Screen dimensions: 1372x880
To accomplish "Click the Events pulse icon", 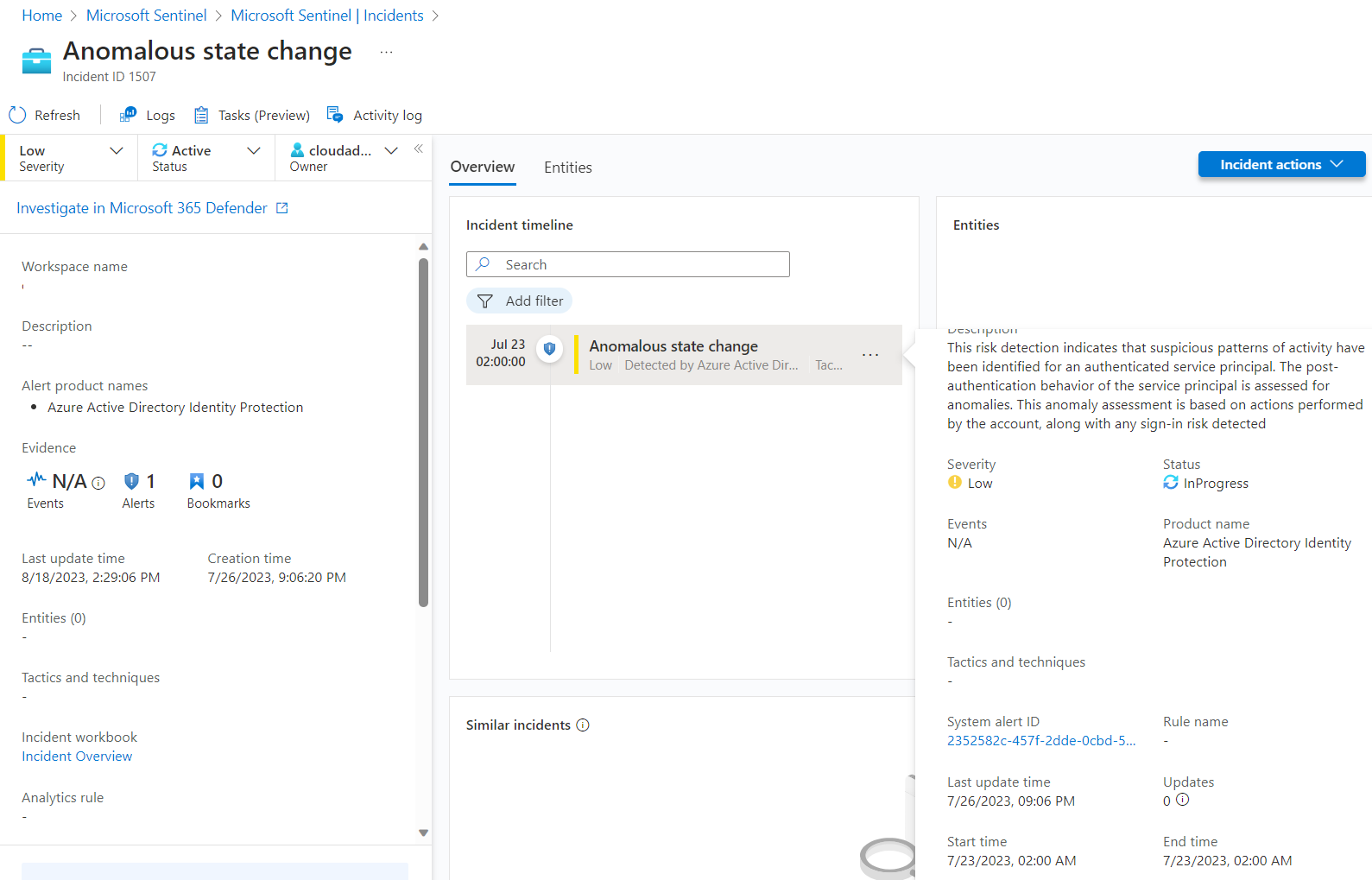I will click(x=36, y=479).
